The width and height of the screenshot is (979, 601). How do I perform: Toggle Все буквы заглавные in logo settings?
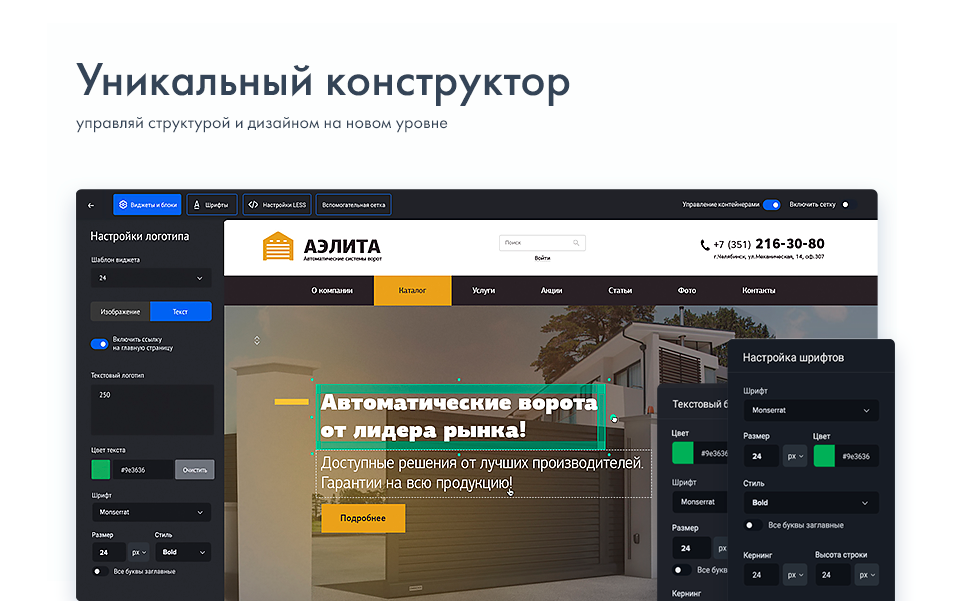(x=99, y=571)
